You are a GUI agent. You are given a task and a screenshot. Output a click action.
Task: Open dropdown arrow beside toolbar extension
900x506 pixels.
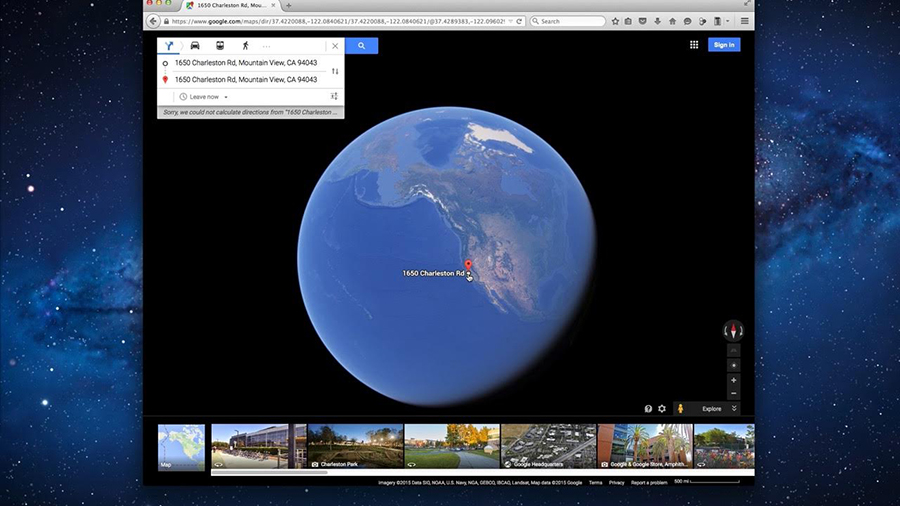tap(727, 21)
